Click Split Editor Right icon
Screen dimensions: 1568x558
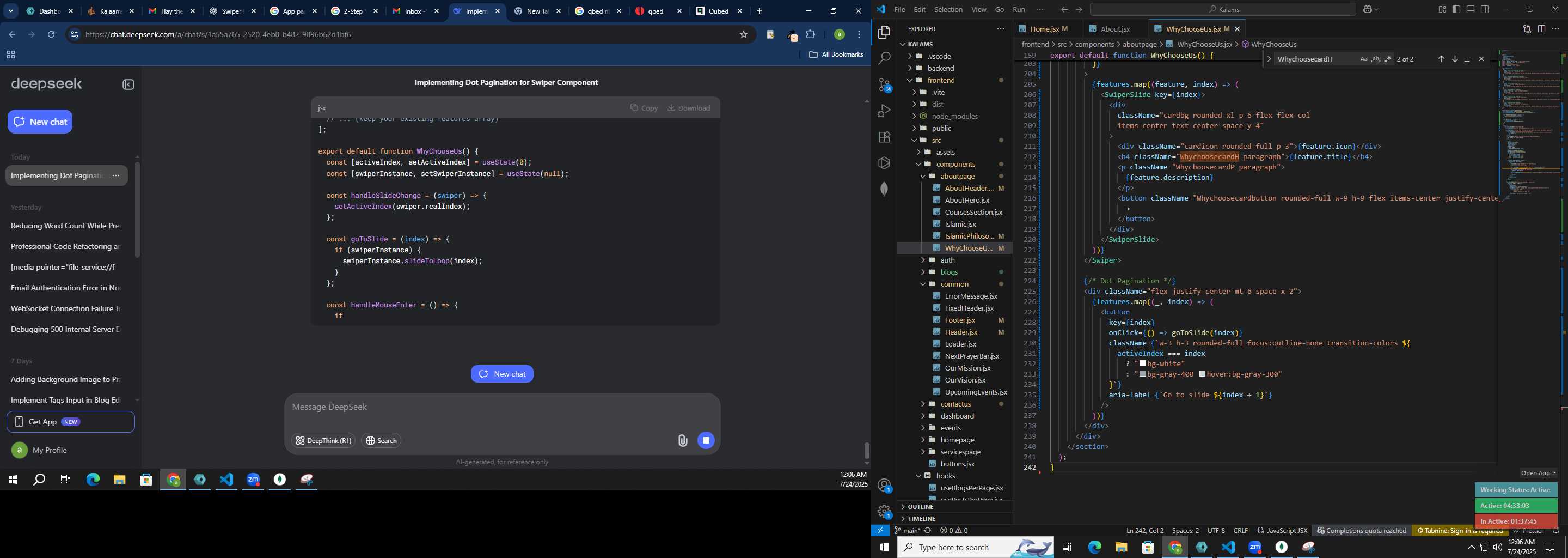[x=1541, y=29]
